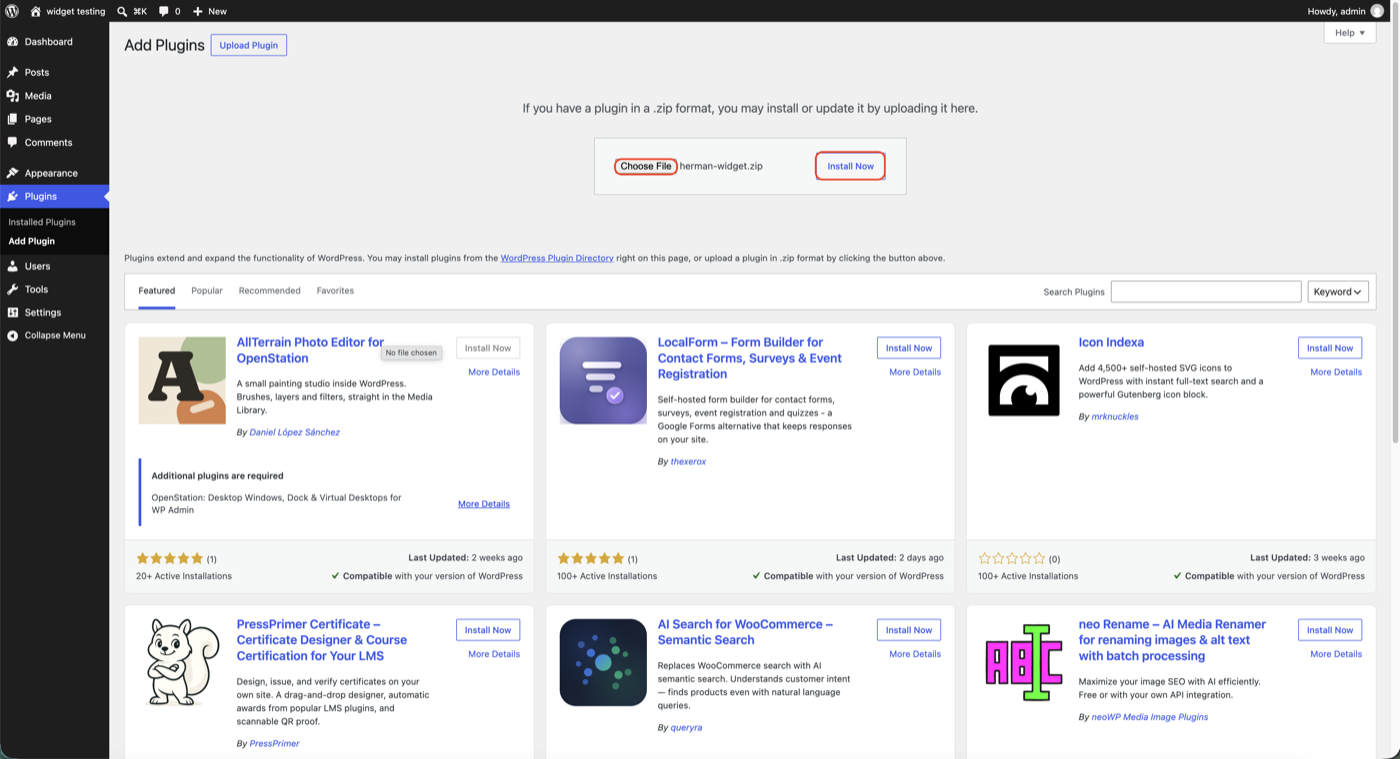
Task: Open author link Daniel López Sánchez
Action: (x=294, y=432)
